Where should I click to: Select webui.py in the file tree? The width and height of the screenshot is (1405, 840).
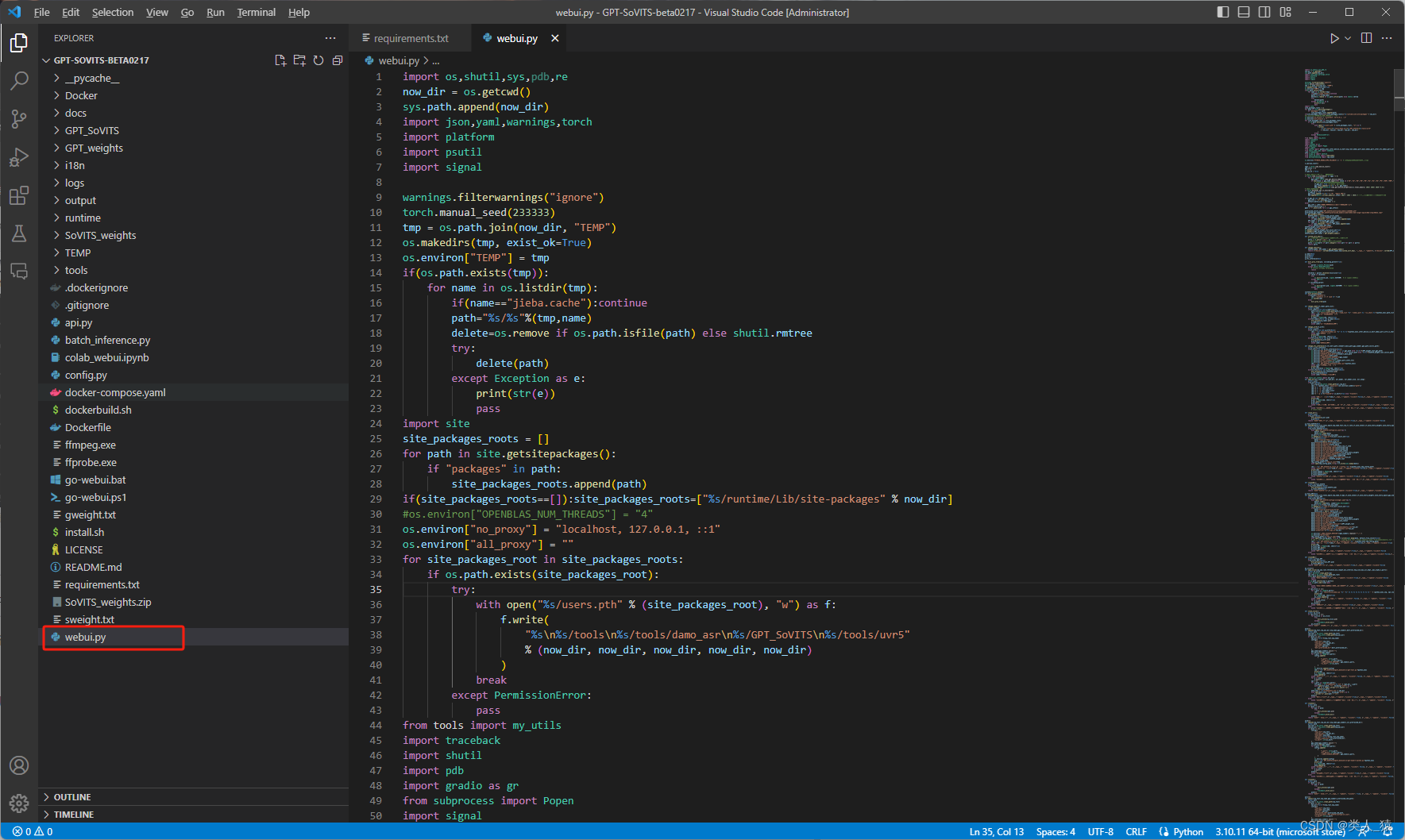pyautogui.click(x=194, y=637)
